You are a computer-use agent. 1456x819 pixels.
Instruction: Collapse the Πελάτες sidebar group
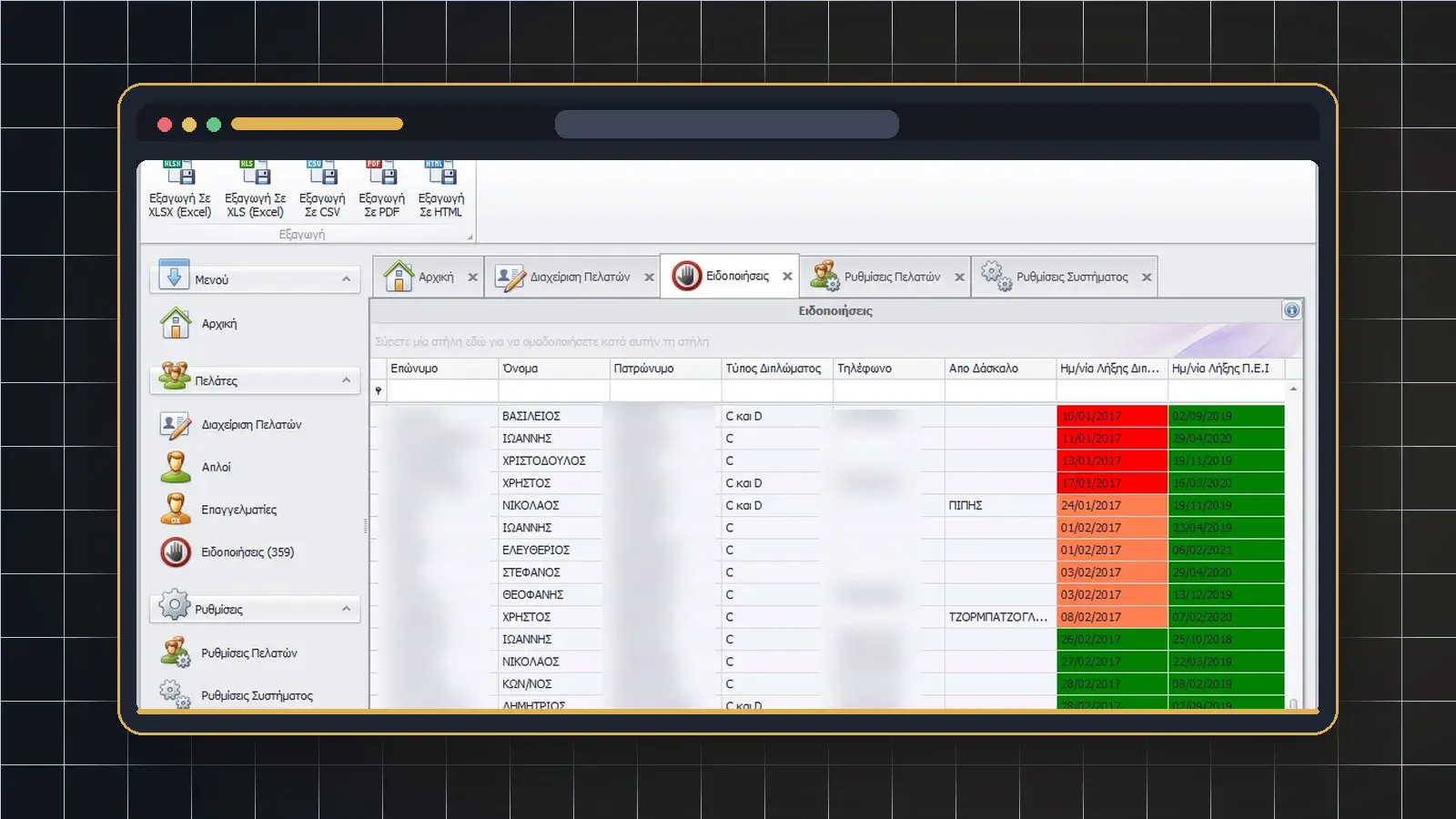point(346,379)
